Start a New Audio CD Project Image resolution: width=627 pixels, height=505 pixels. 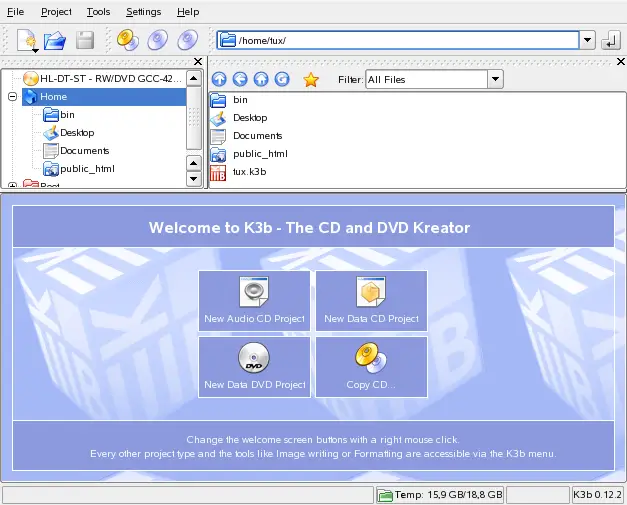(x=254, y=300)
